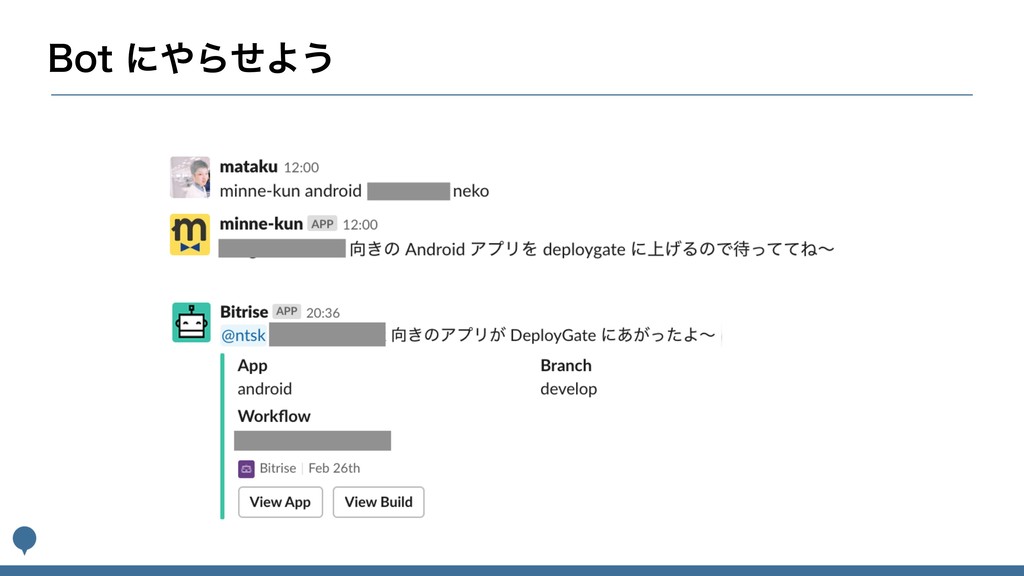Click the 'DeployGate にあがったよ〜' message text
This screenshot has height=576, width=1024.
(613, 335)
